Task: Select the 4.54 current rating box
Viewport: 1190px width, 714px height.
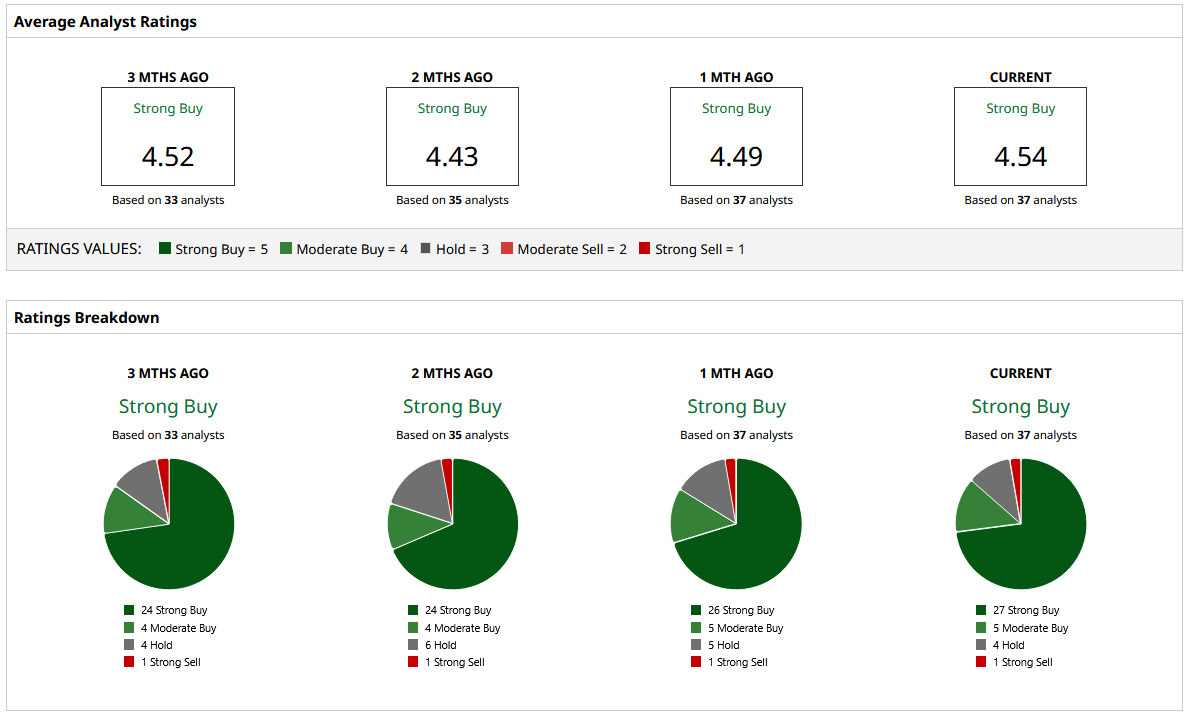Action: click(1020, 137)
